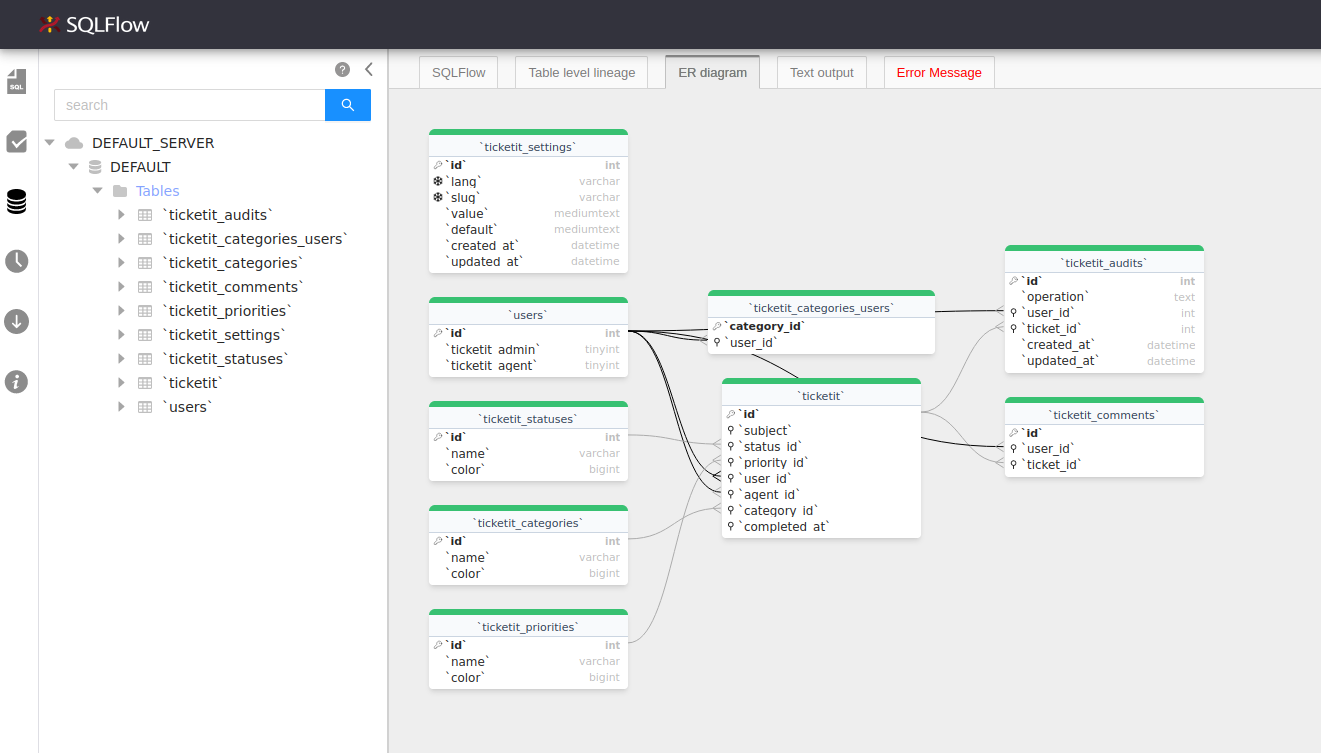
Task: Open the info icon in sidebar
Action: [x=17, y=381]
